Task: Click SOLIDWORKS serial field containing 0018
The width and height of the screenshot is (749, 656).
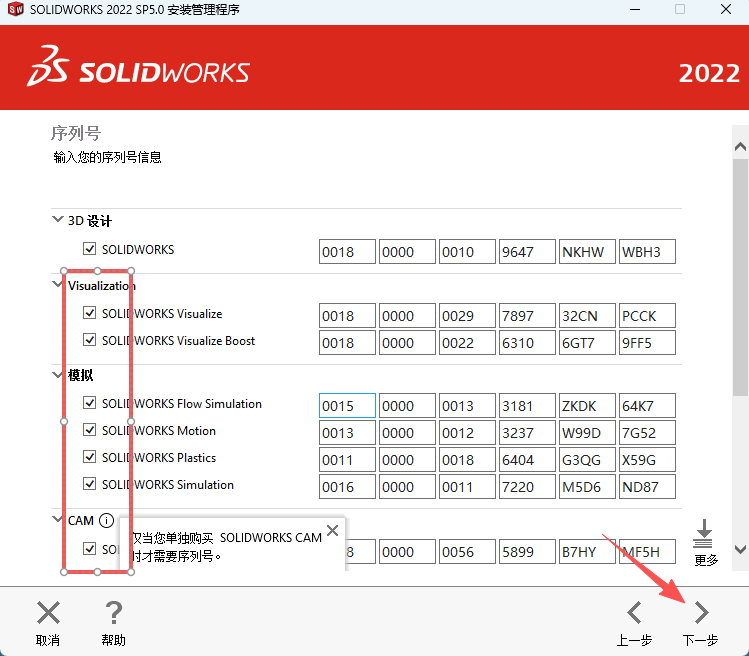Action: point(347,252)
